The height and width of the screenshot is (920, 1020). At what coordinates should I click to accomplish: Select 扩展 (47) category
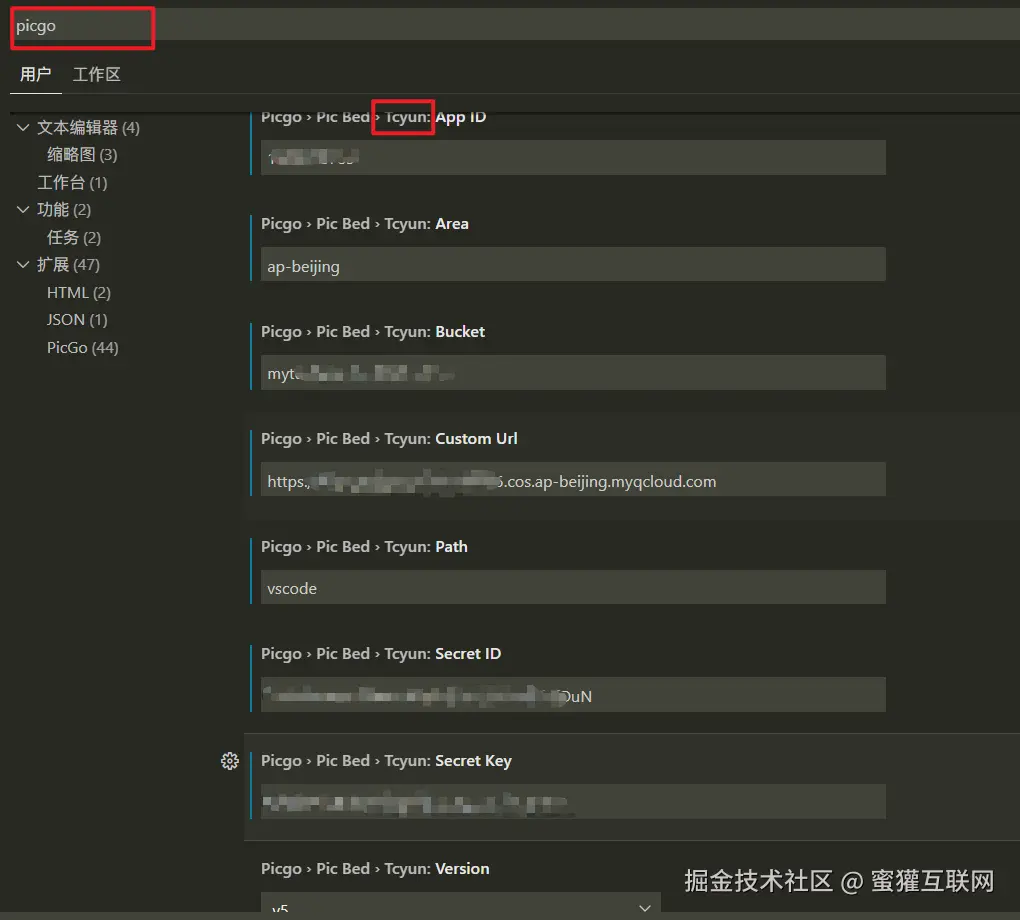click(68, 265)
